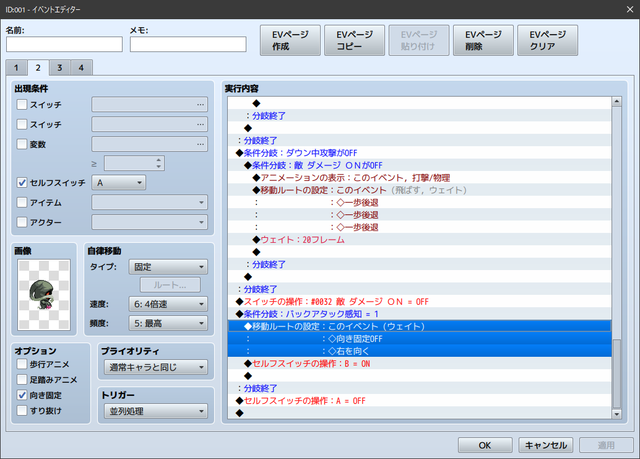Click the EVページクリア button
The height and width of the screenshot is (459, 640).
[547, 40]
